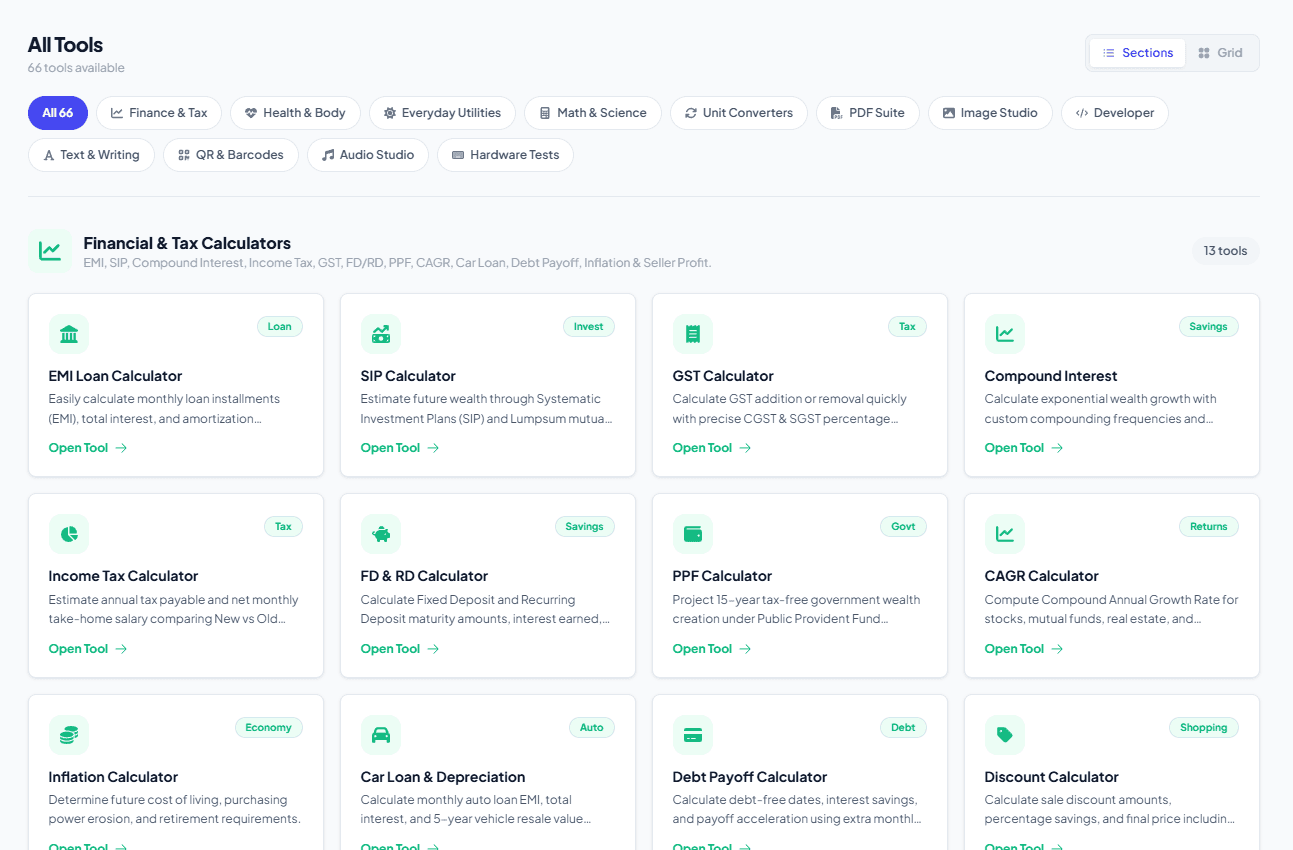Open Tool link for EMI Loan Calculator
This screenshot has height=850, width=1293.
pos(88,448)
